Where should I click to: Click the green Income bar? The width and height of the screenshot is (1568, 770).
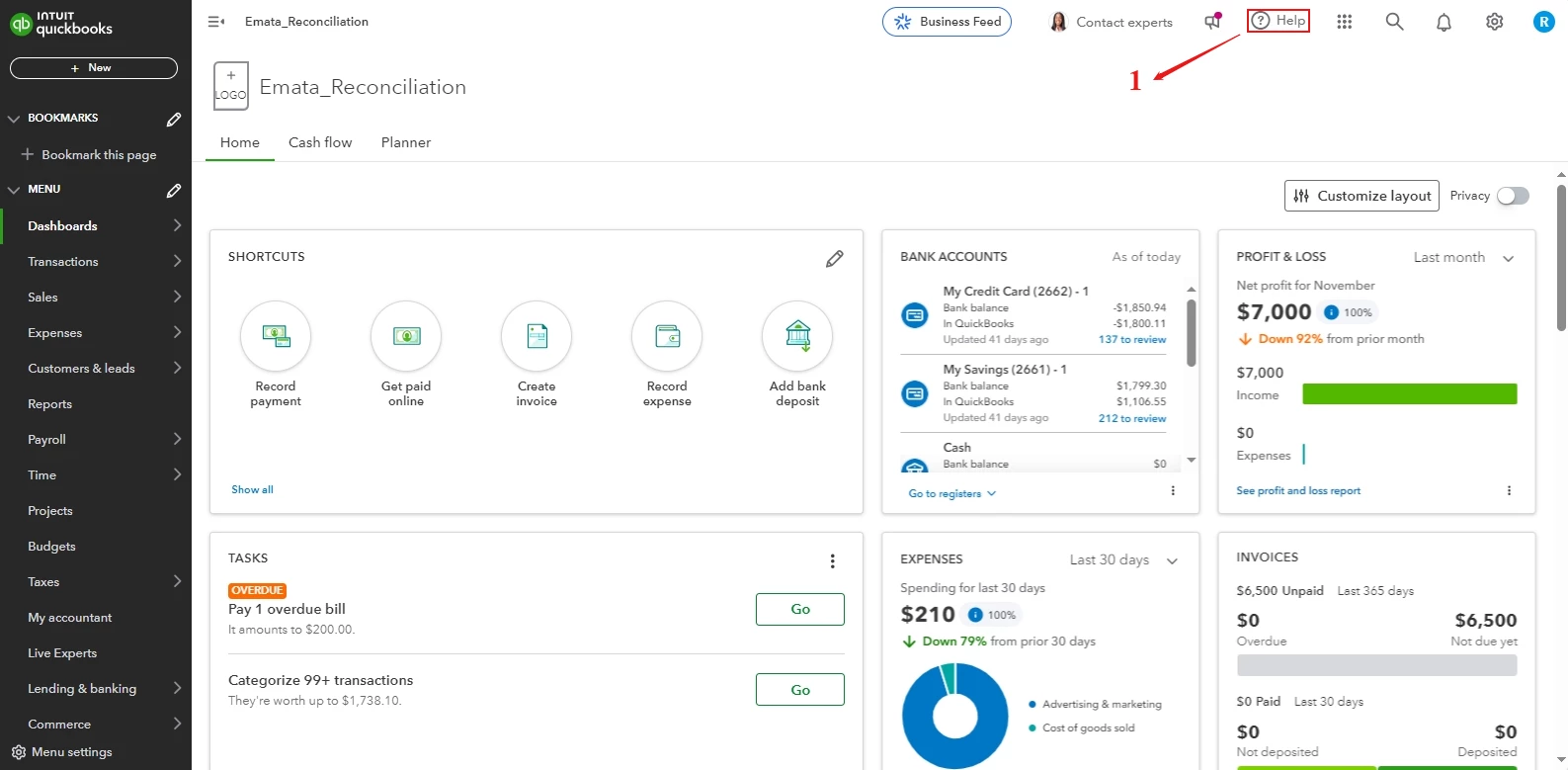click(1410, 394)
